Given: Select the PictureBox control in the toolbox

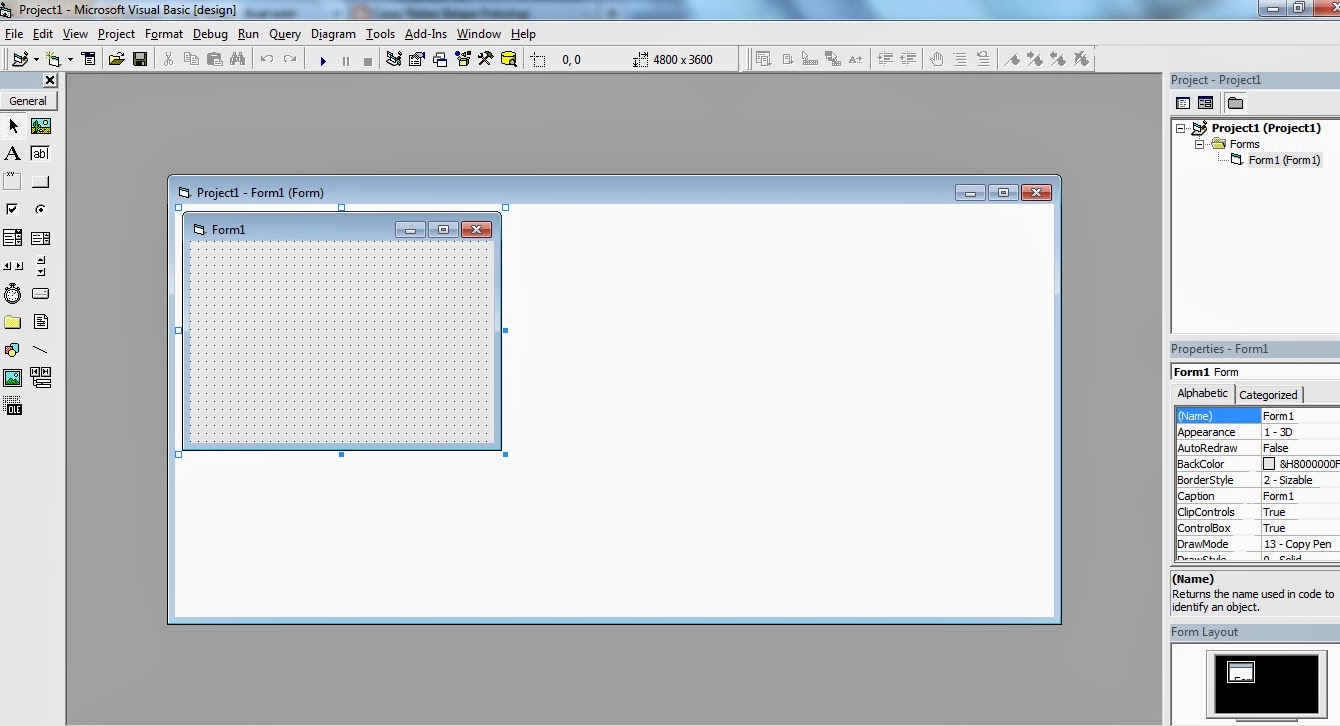Looking at the screenshot, I should coord(41,126).
